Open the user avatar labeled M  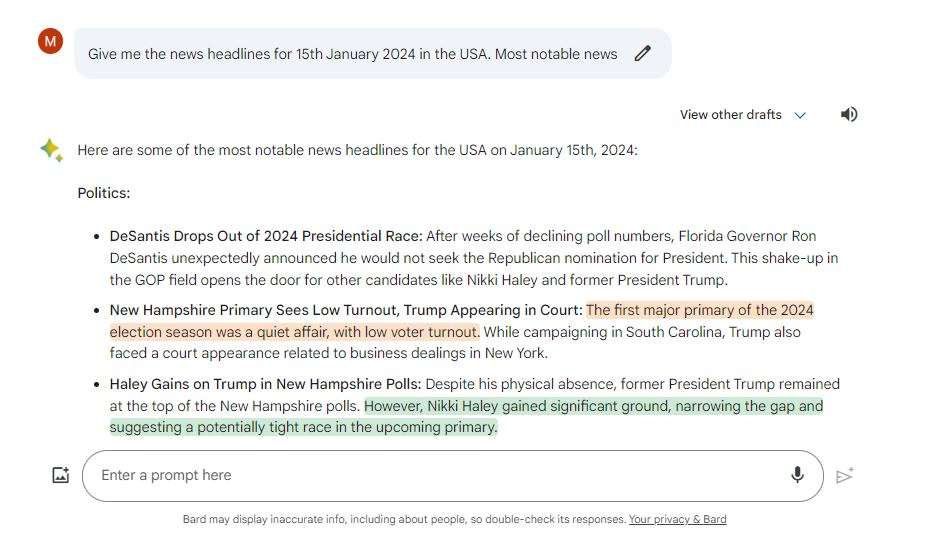pos(50,41)
